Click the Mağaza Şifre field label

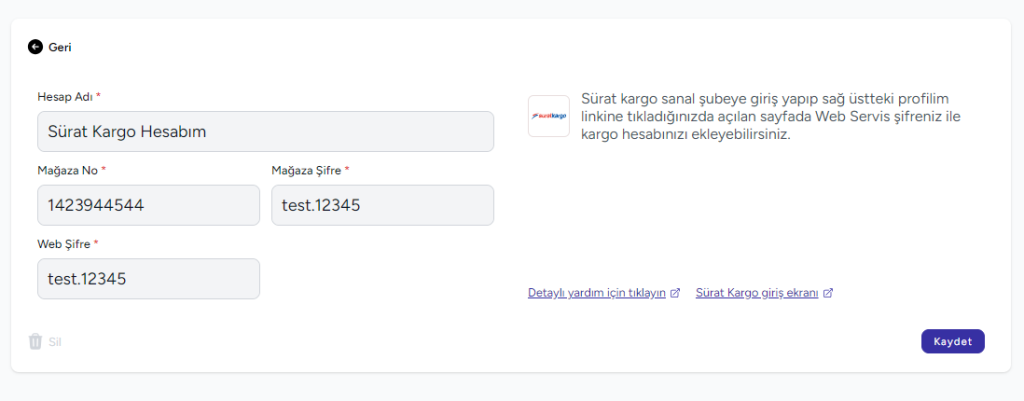coord(306,170)
